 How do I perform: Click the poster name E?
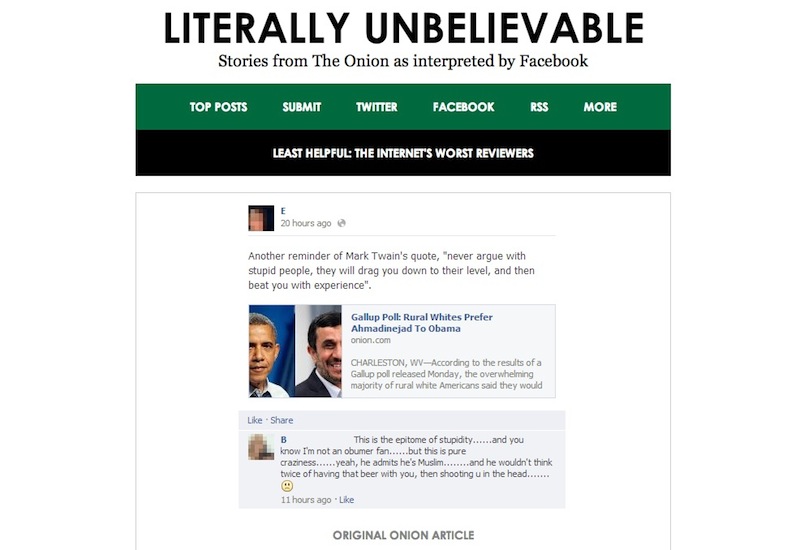pyautogui.click(x=283, y=211)
